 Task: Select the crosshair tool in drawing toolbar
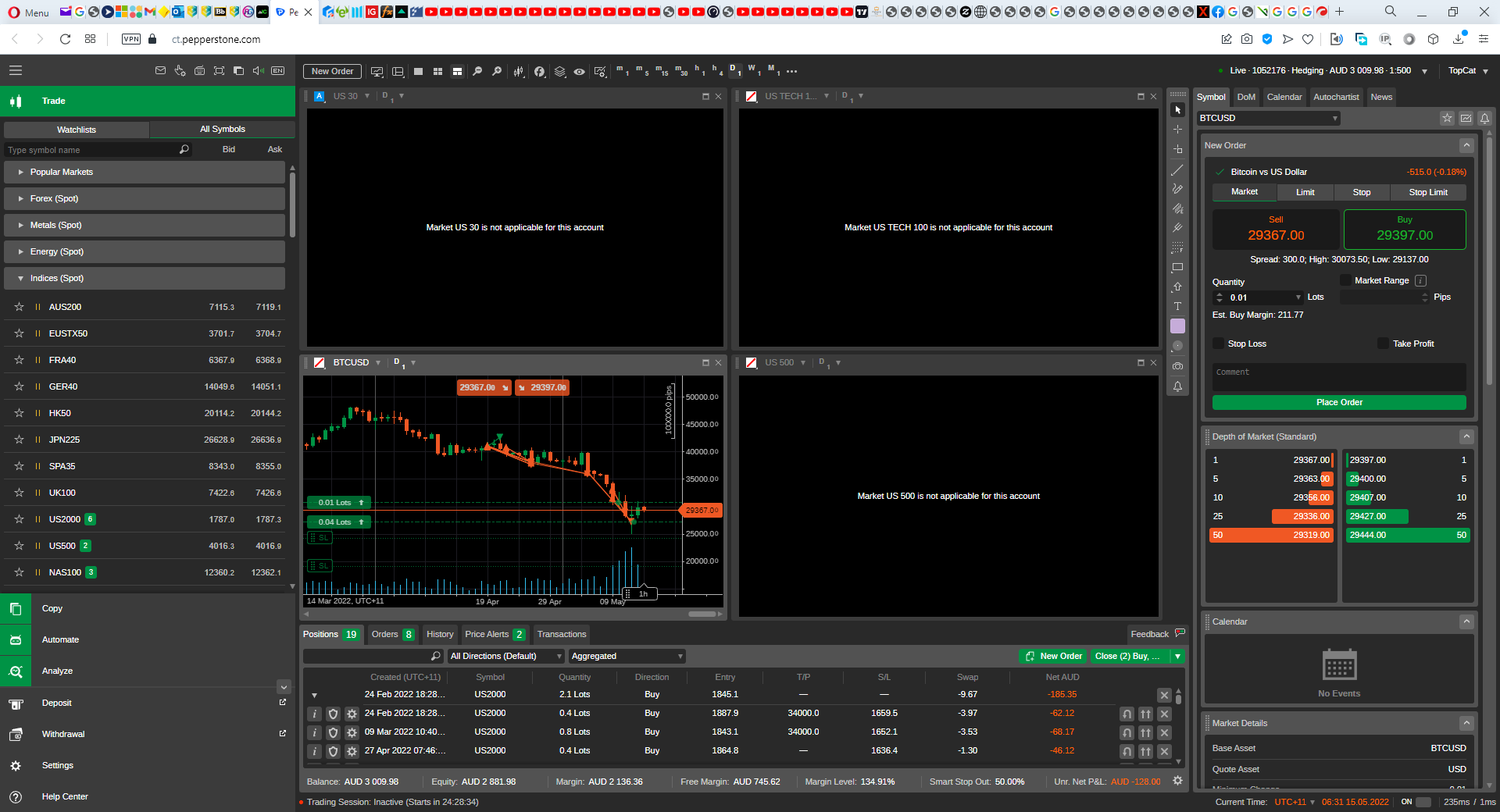point(1177,130)
